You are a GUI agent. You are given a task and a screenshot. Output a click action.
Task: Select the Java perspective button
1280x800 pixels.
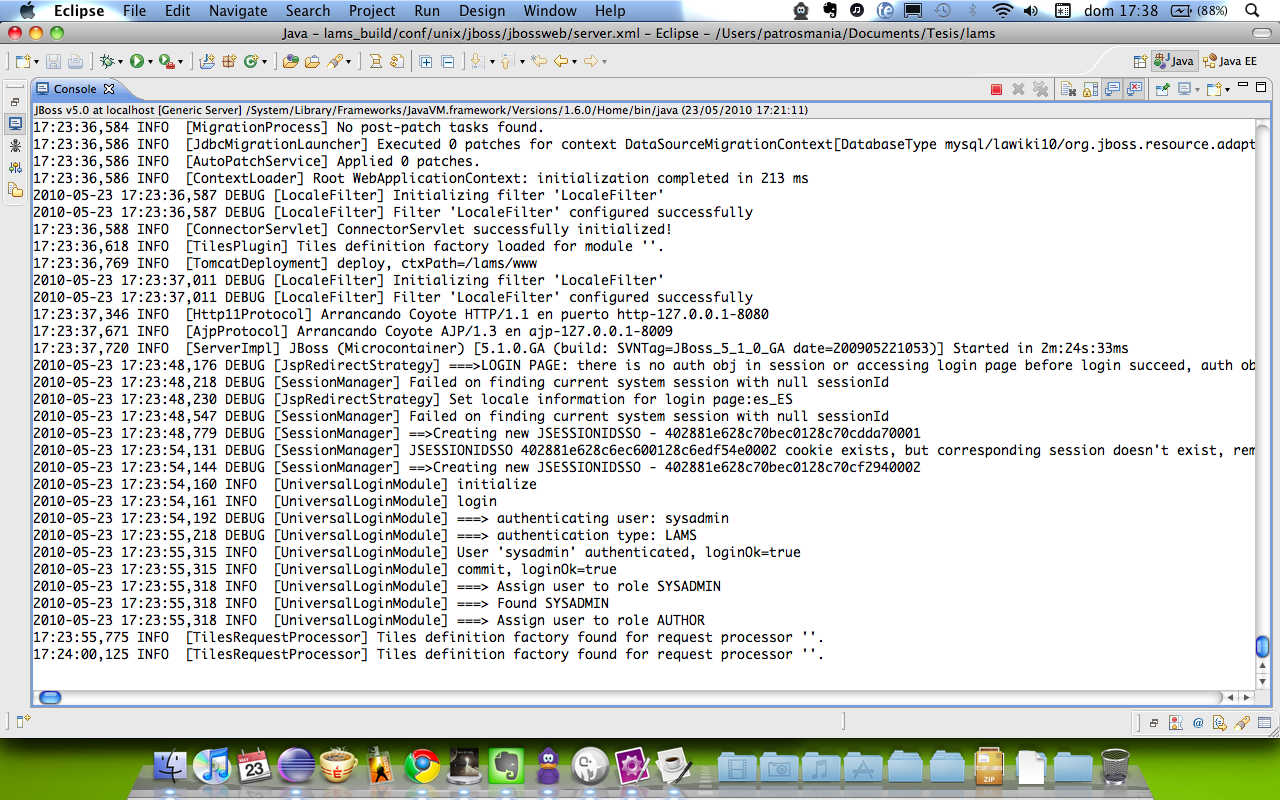tap(1174, 61)
